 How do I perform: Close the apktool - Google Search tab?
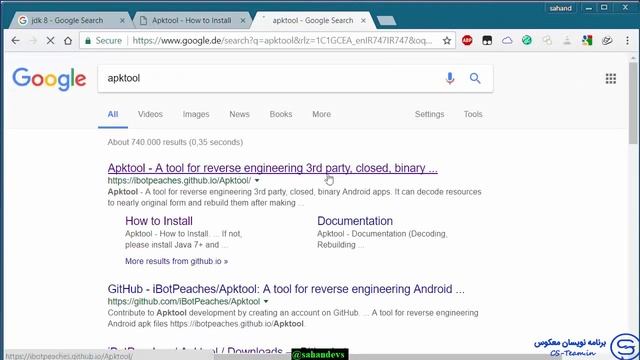(363, 20)
